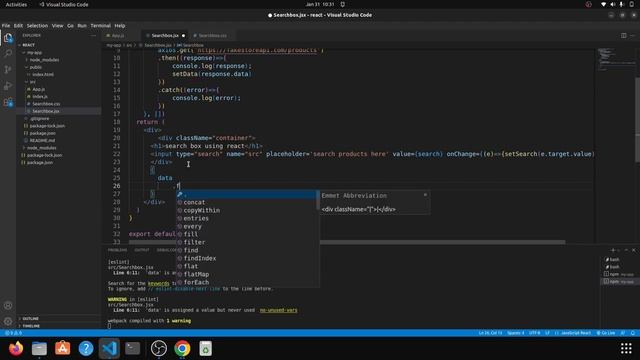Open the Source Control view
Viewport: 640px width, 360px height.
pos(8,69)
